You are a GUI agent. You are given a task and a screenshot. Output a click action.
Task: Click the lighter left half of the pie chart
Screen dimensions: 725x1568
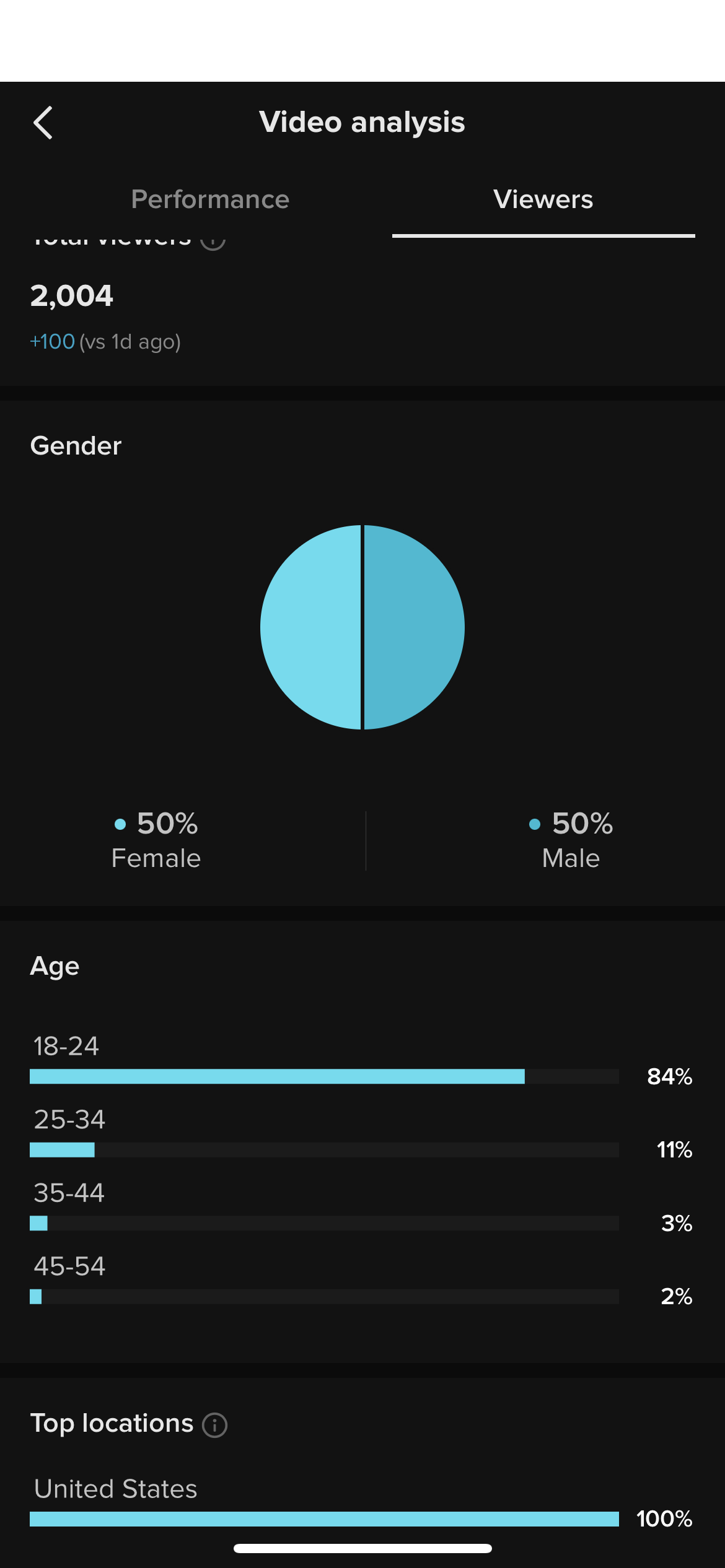(x=310, y=627)
